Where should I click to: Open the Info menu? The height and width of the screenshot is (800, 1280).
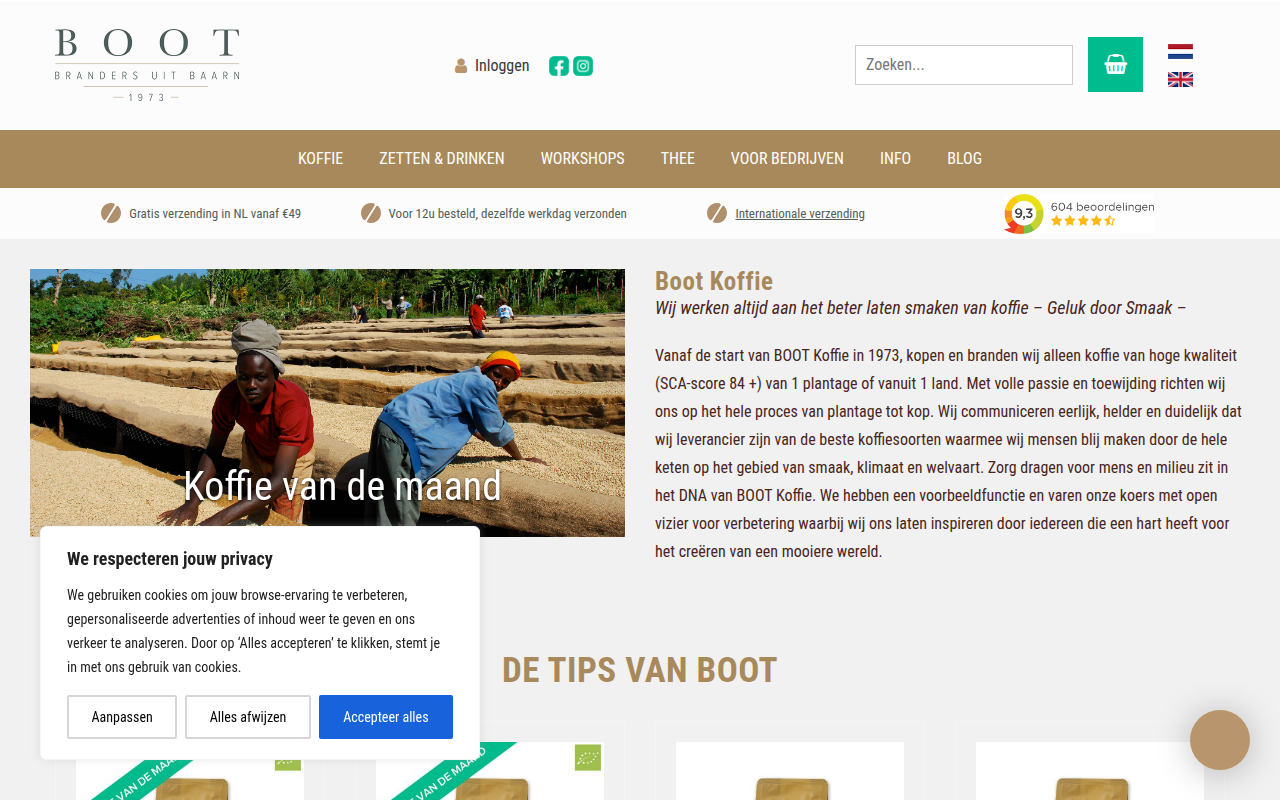click(895, 158)
